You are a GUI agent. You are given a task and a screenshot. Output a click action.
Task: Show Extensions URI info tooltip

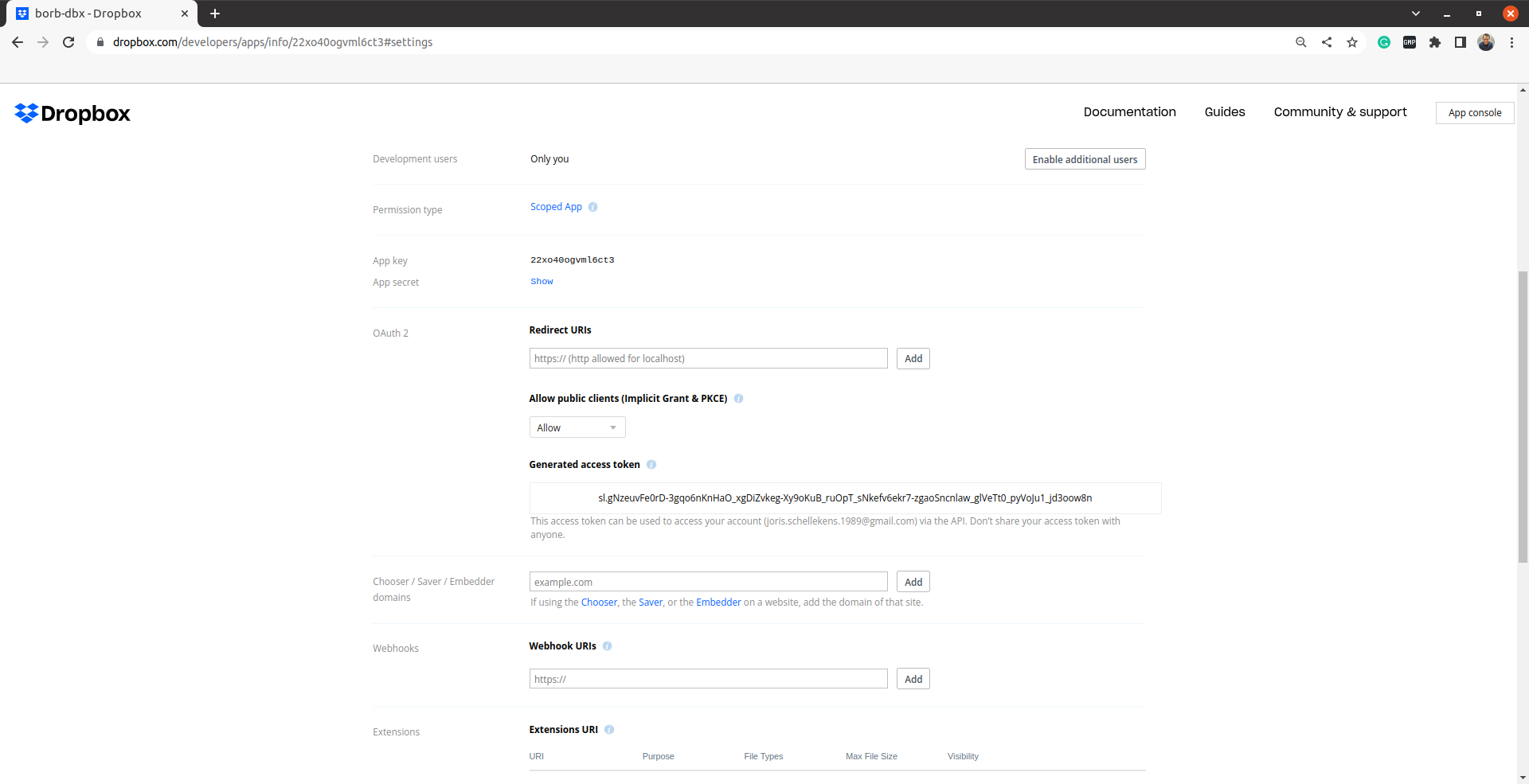pyautogui.click(x=609, y=730)
